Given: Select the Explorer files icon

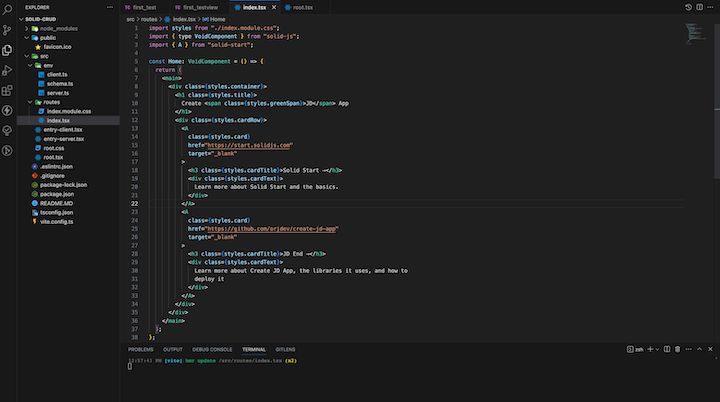Looking at the screenshot, I should point(7,50).
